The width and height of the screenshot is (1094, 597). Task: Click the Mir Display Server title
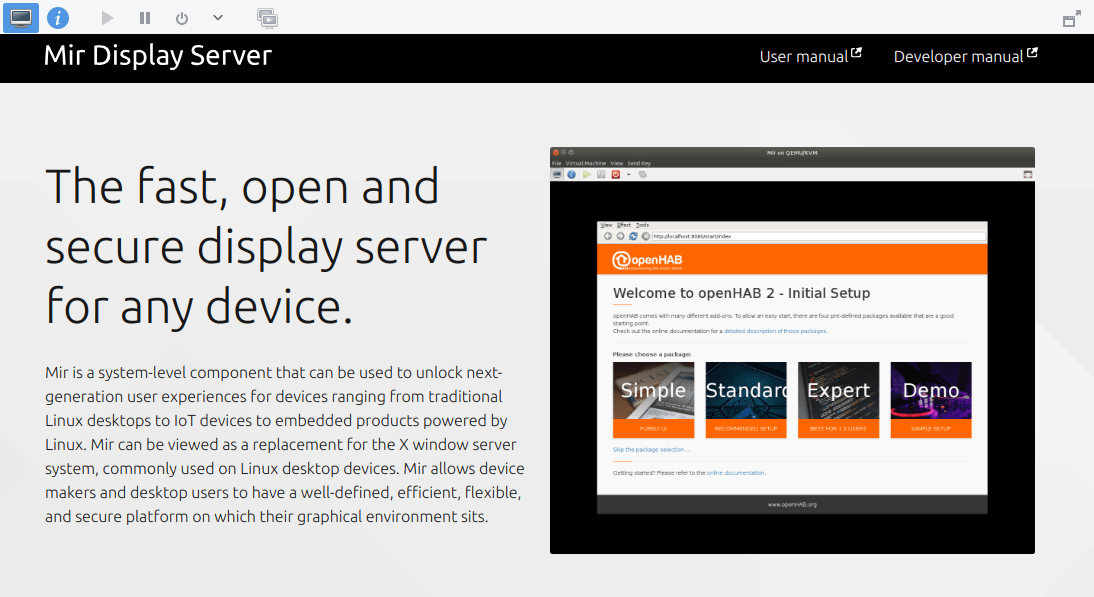pyautogui.click(x=158, y=55)
